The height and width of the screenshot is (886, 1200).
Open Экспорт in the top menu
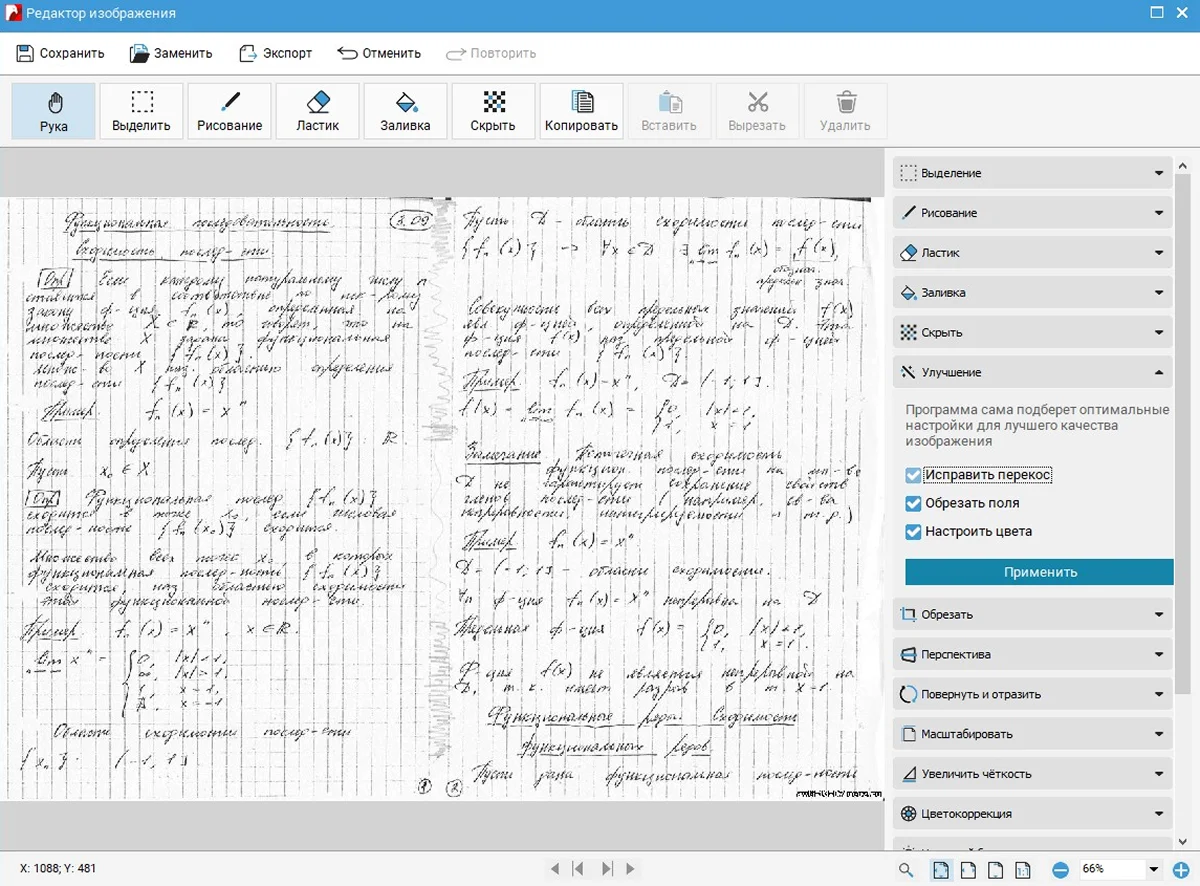[x=276, y=53]
